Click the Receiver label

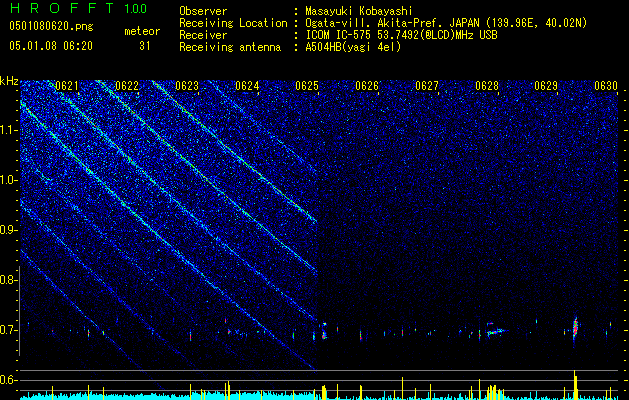tap(203, 35)
